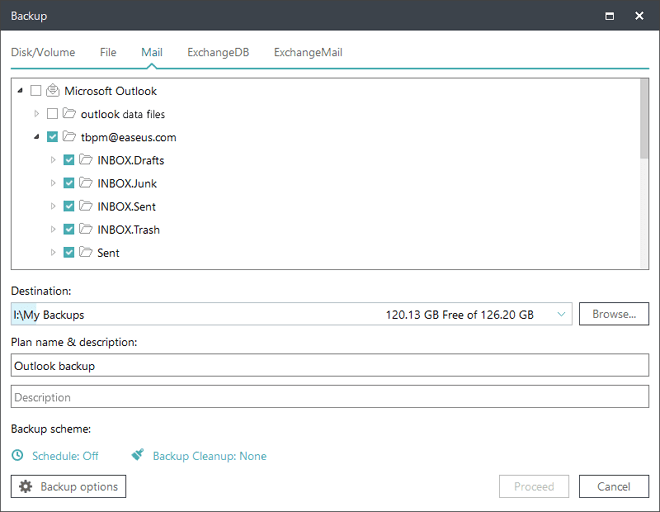Click the Outlook backup plan name field
660x512 pixels.
(x=330, y=365)
